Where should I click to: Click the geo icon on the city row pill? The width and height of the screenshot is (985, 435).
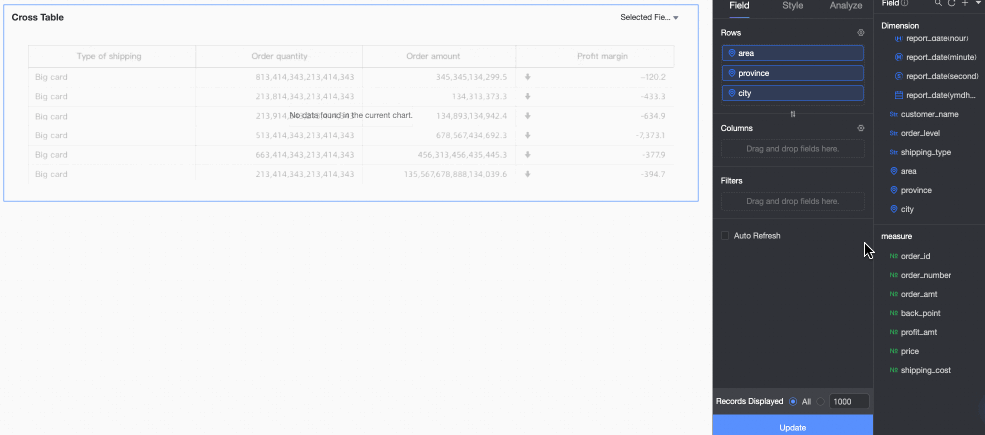pos(732,93)
